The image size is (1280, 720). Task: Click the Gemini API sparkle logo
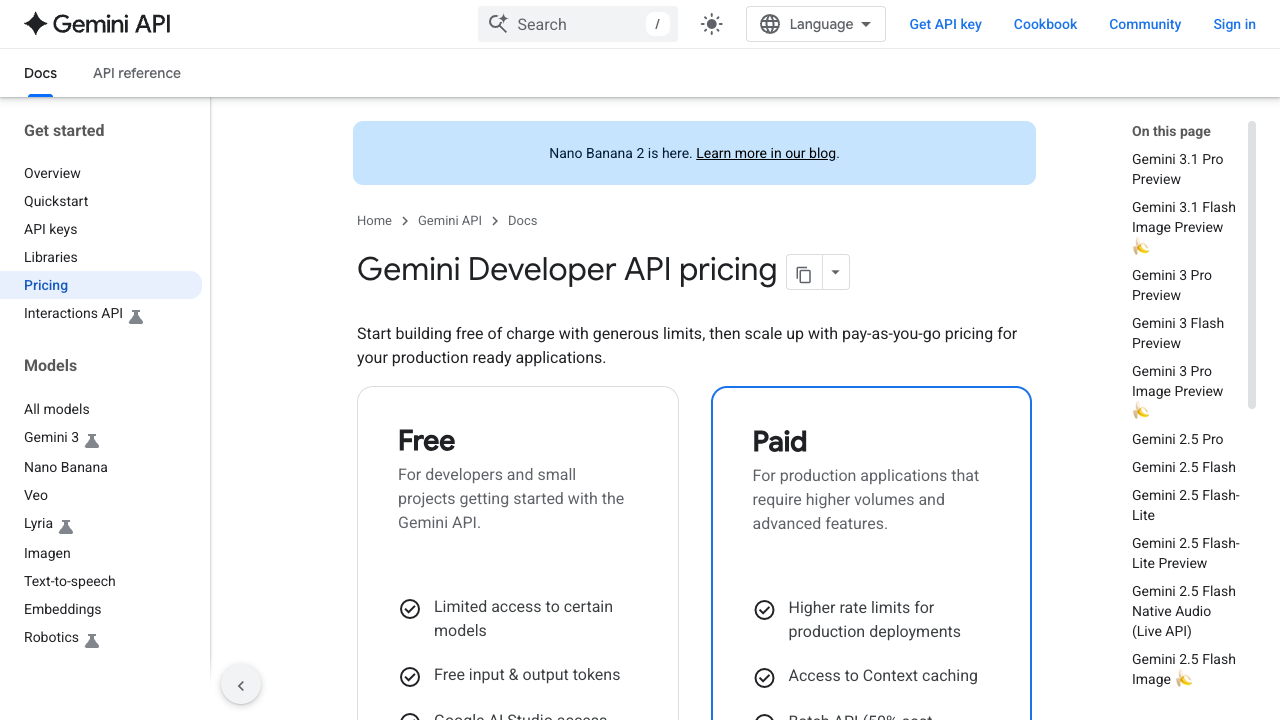[35, 22]
